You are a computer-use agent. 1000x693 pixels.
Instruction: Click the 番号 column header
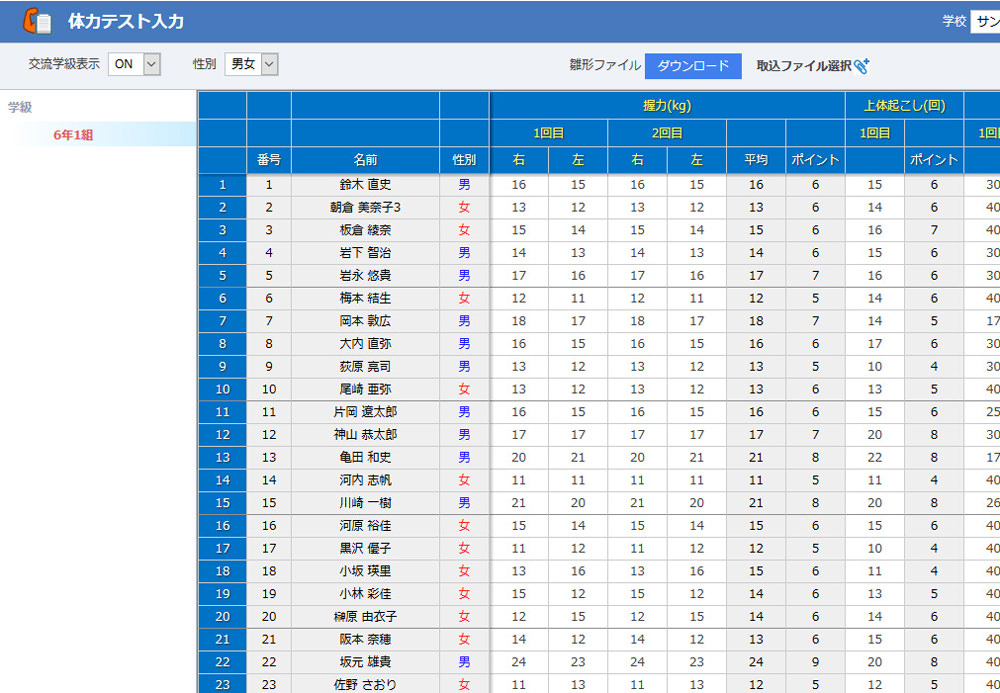269,160
